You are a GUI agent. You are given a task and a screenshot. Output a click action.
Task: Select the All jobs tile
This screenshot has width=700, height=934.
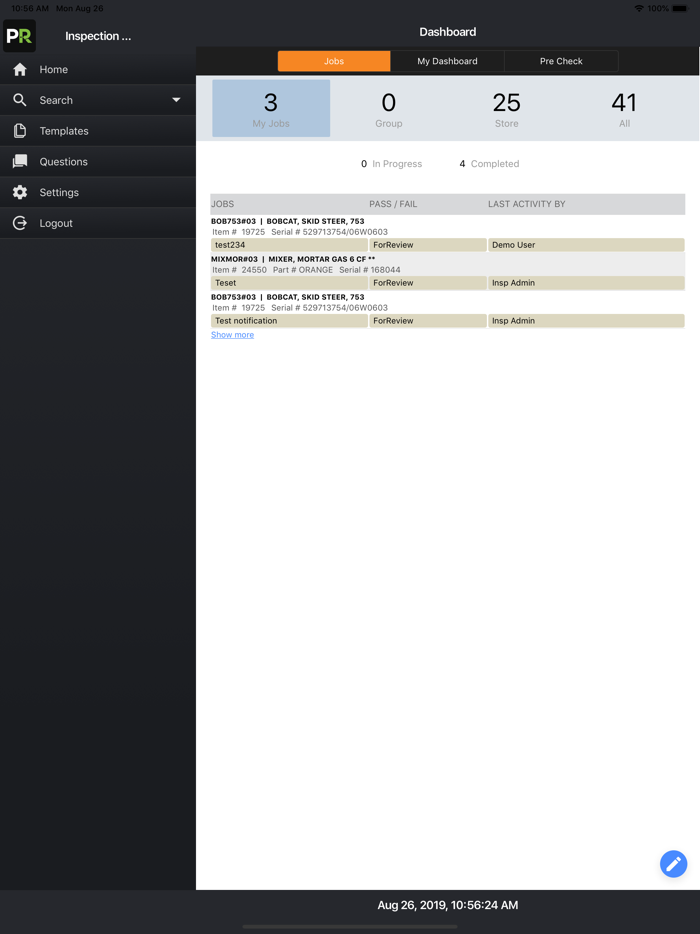(x=624, y=108)
